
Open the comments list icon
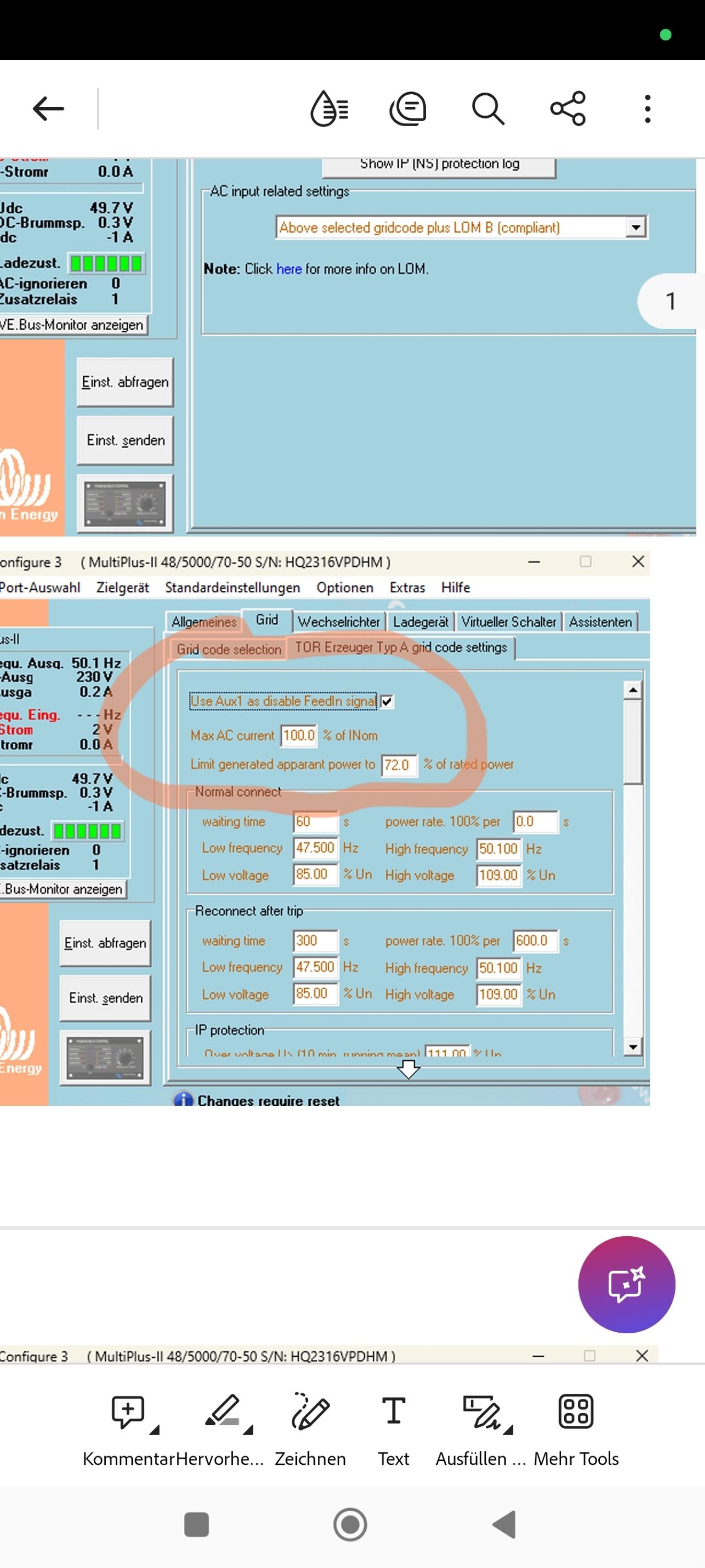[x=408, y=109]
